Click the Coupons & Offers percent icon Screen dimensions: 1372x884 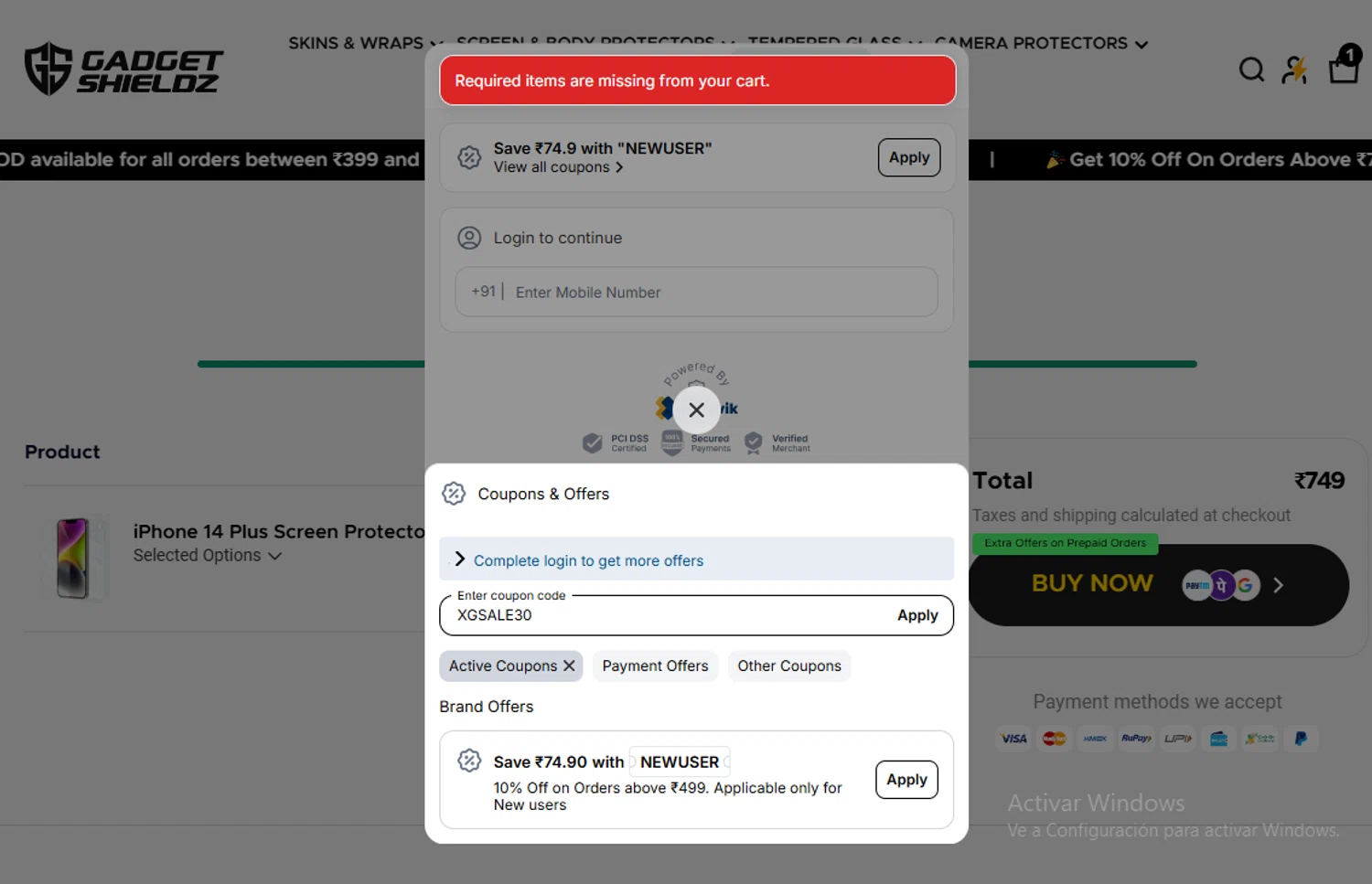pyautogui.click(x=454, y=494)
